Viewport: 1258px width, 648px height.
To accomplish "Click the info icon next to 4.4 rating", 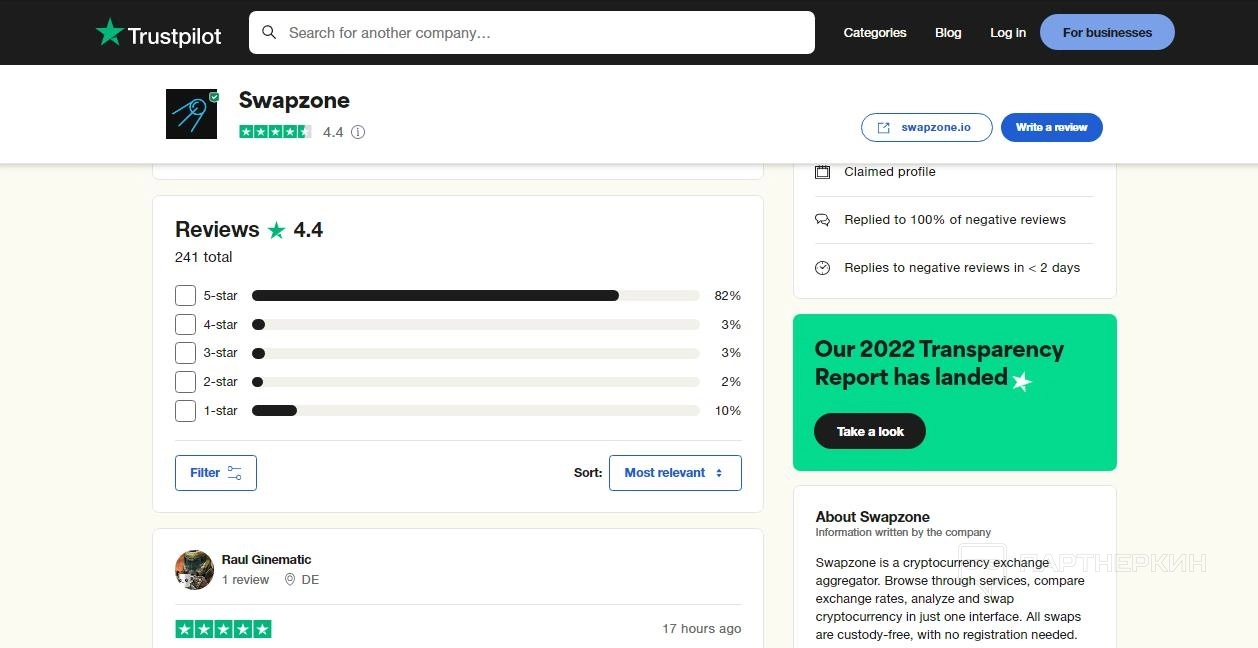I will click(358, 132).
